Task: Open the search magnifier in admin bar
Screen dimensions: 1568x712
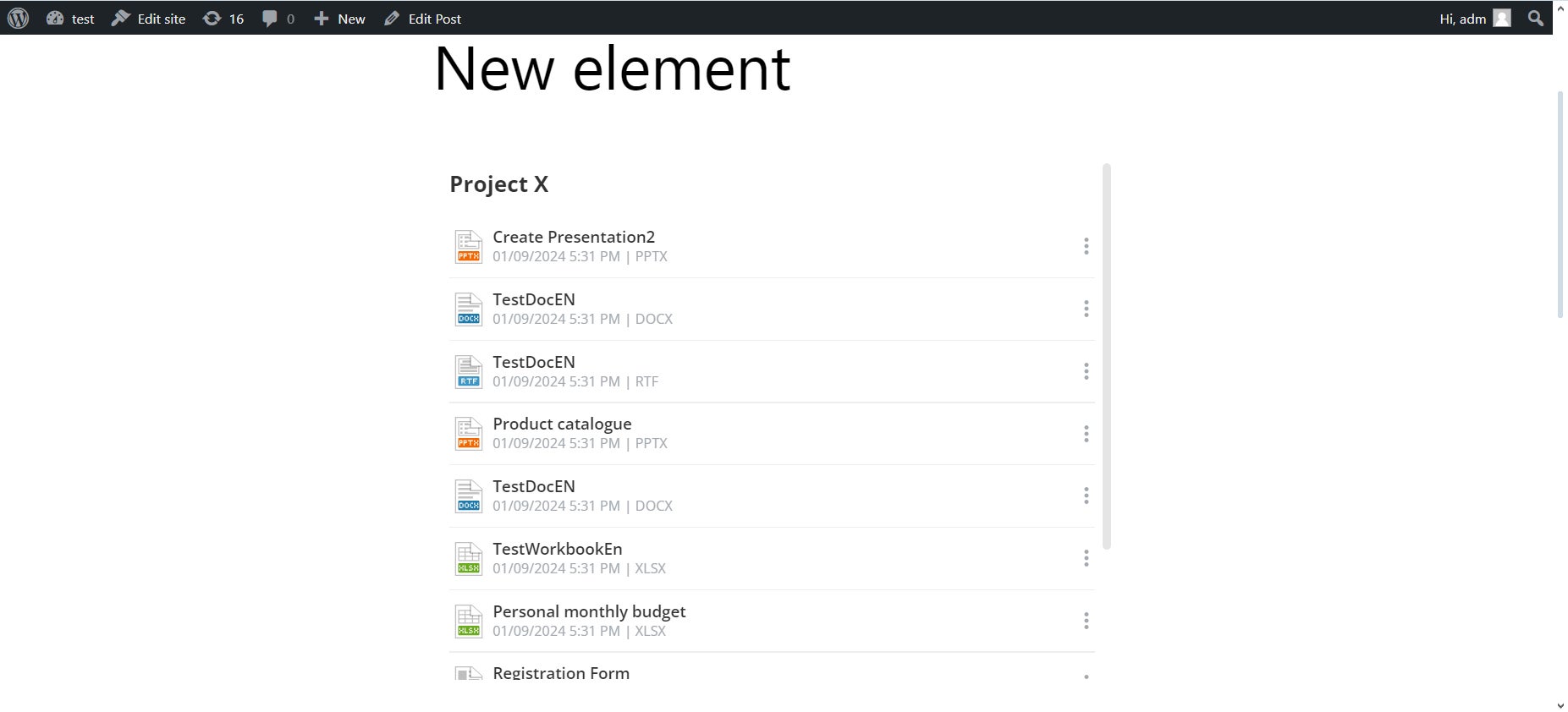Action: click(x=1535, y=18)
